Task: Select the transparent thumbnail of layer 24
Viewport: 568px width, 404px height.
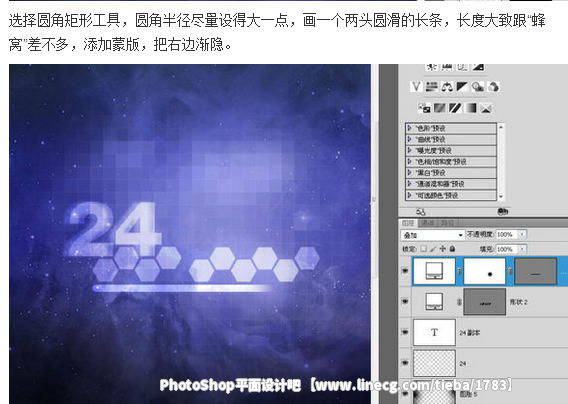Action: pos(434,363)
